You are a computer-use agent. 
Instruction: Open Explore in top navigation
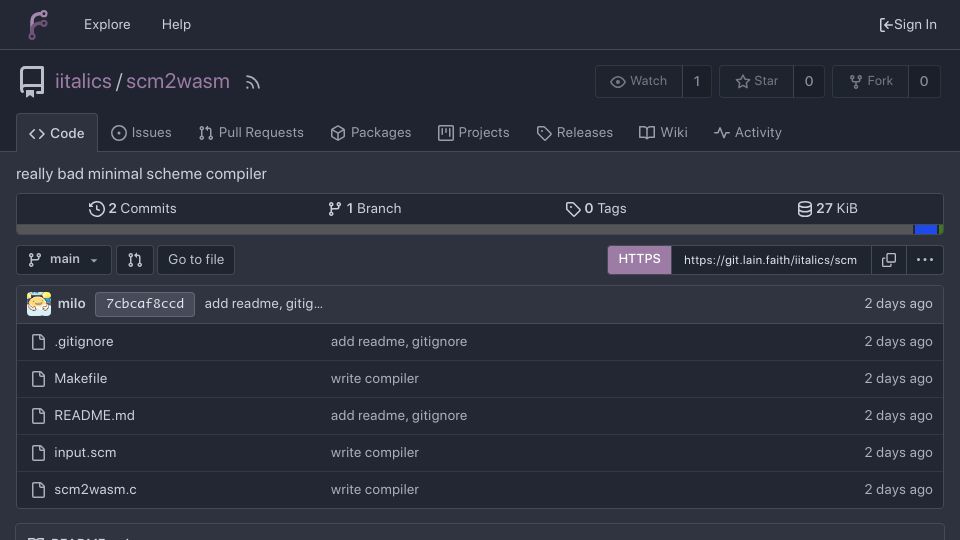(107, 24)
